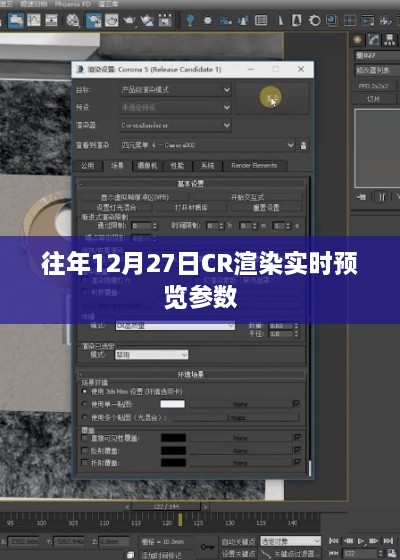This screenshot has width=400, height=560.
Task: Switch to the Scene tab
Action: pyautogui.click(x=117, y=165)
